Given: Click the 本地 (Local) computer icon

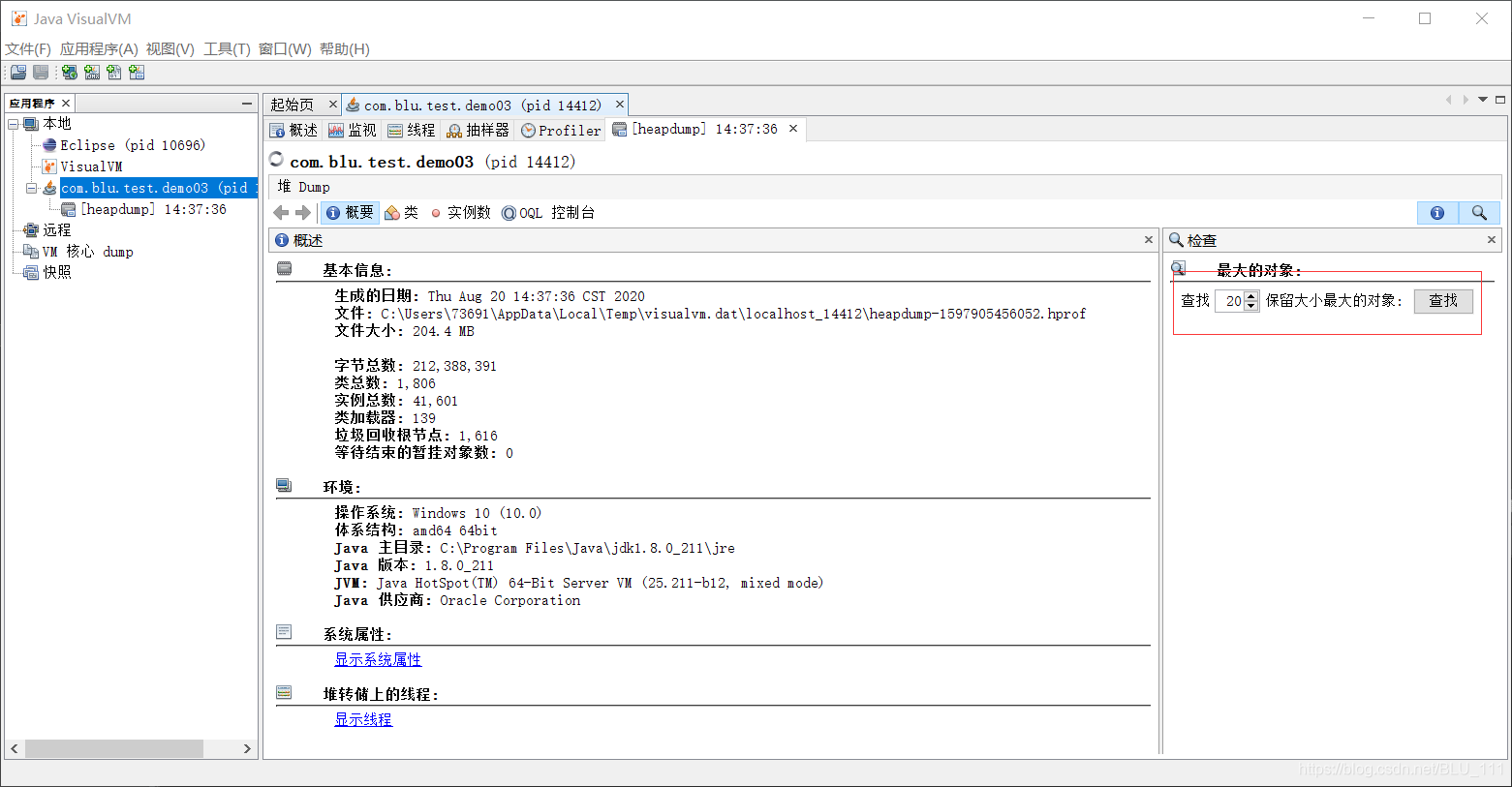Looking at the screenshot, I should click(31, 124).
